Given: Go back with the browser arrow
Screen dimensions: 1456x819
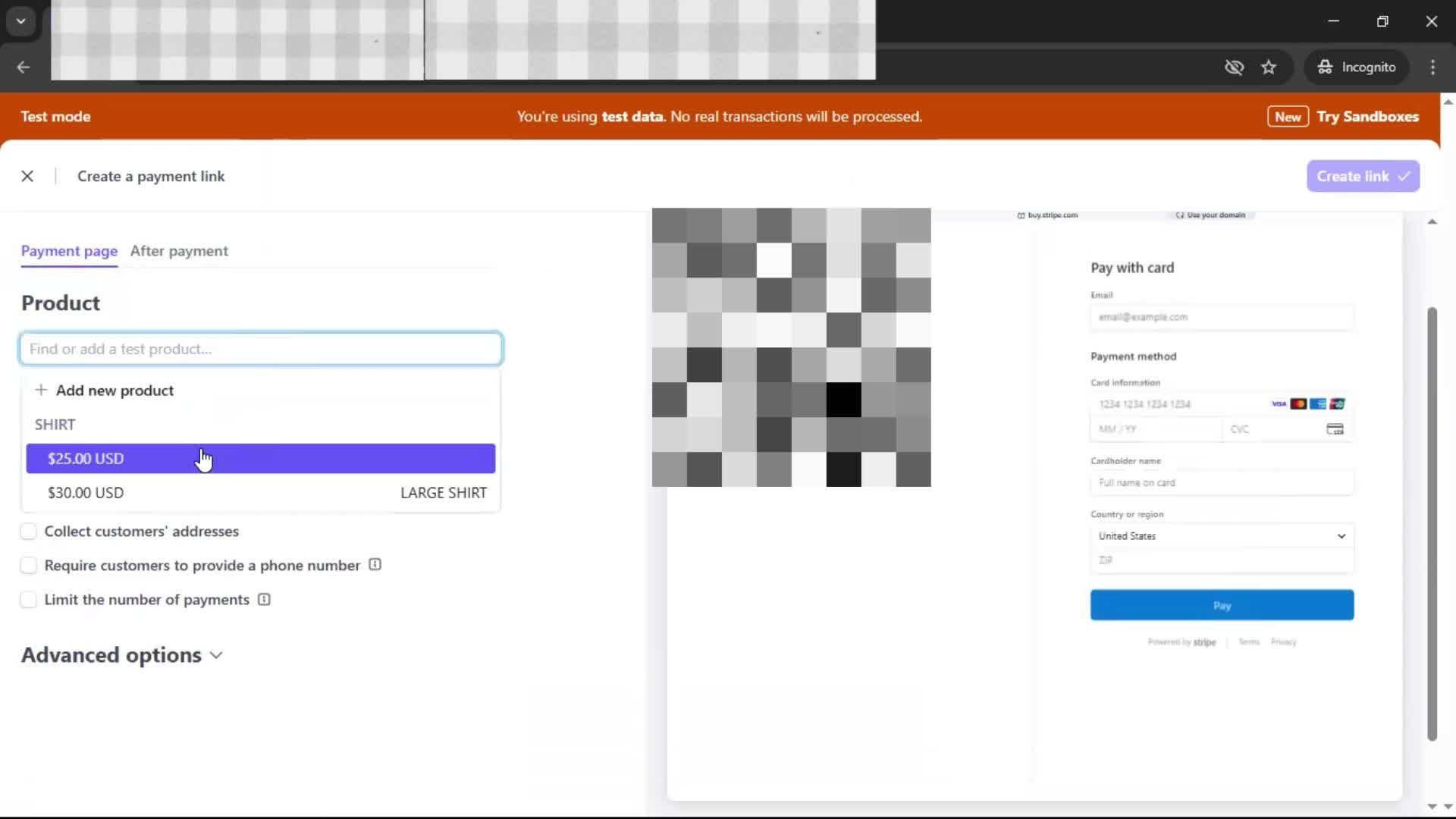Looking at the screenshot, I should tap(24, 67).
